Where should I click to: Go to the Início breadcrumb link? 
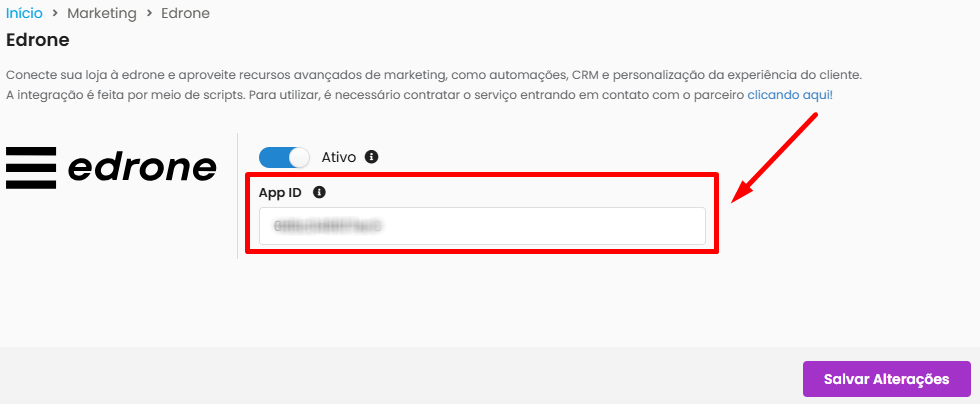coord(24,13)
